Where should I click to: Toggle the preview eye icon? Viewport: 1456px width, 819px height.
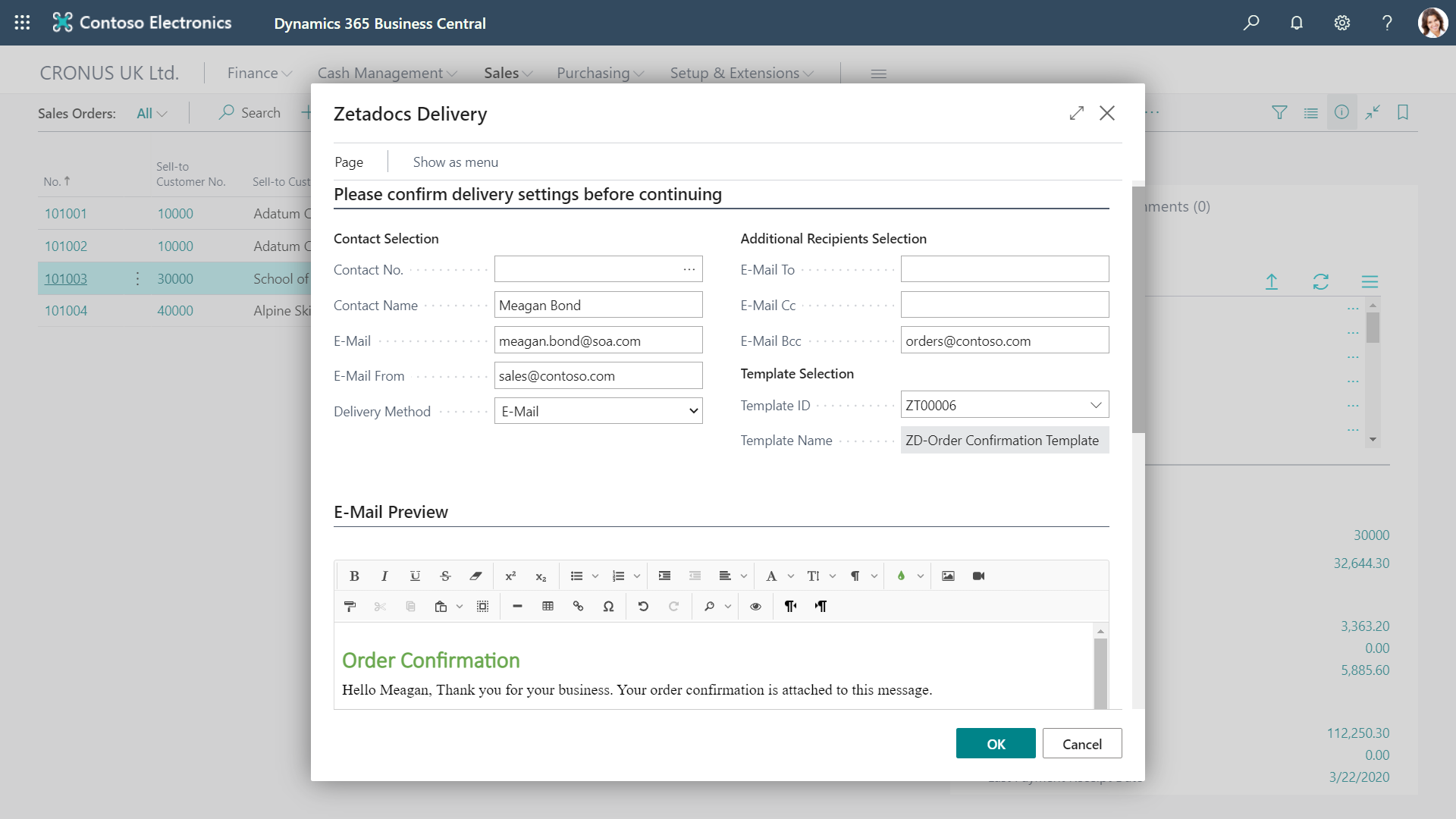click(755, 607)
